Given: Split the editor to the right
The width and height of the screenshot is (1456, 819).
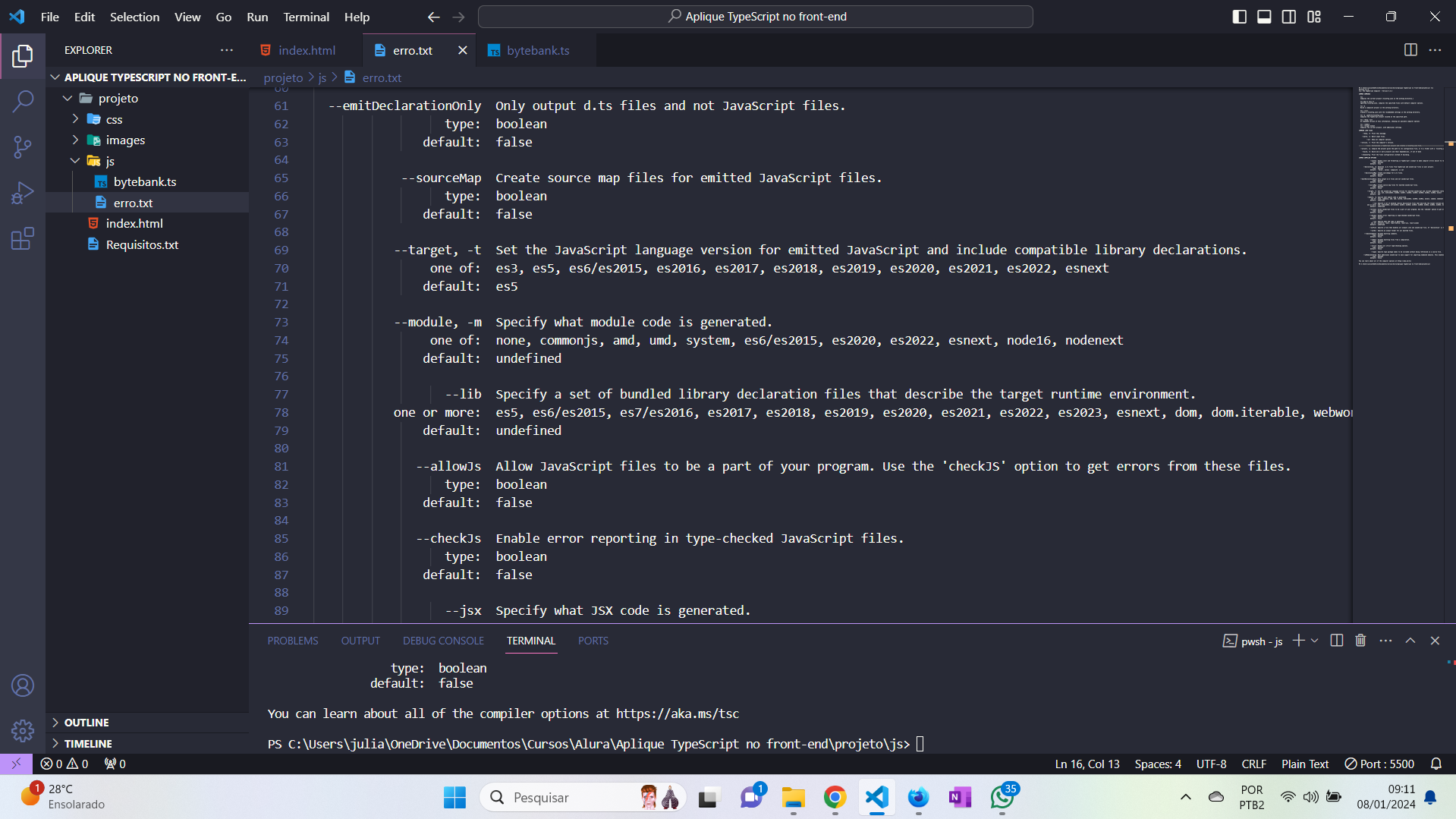Looking at the screenshot, I should tap(1410, 50).
